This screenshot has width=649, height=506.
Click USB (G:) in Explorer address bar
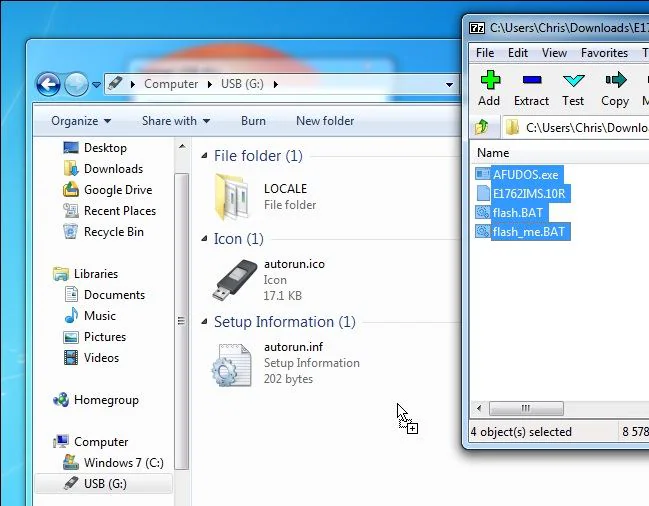(x=242, y=84)
